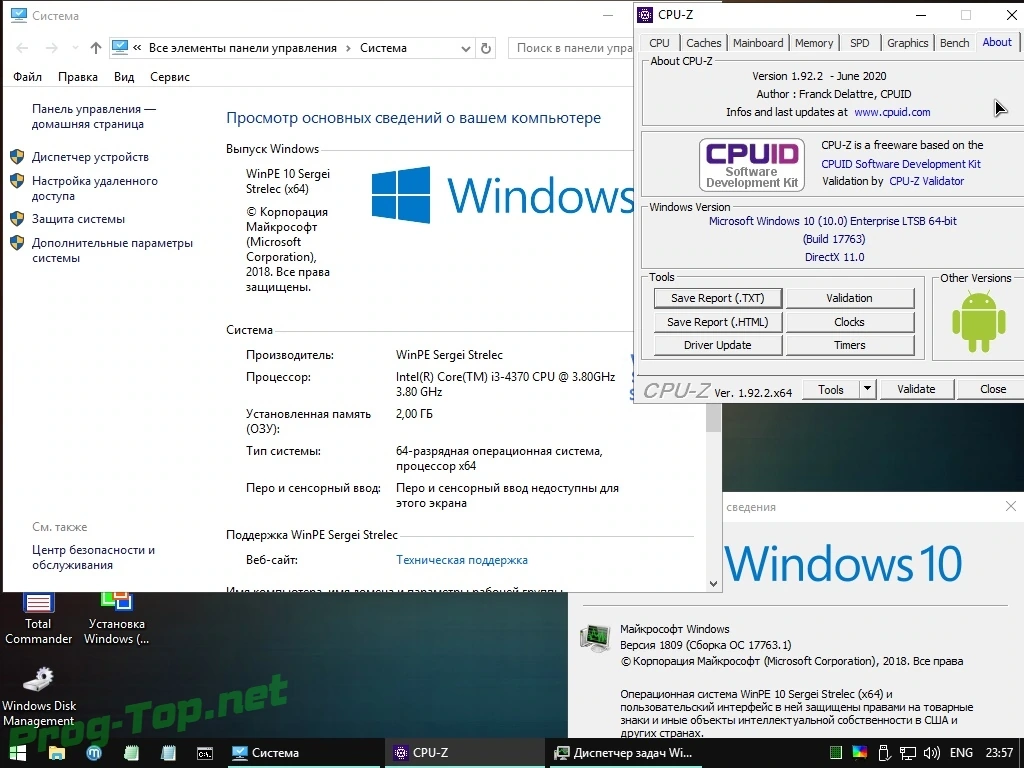Switch to Mainboard tab
This screenshot has width=1024, height=768.
[x=758, y=42]
